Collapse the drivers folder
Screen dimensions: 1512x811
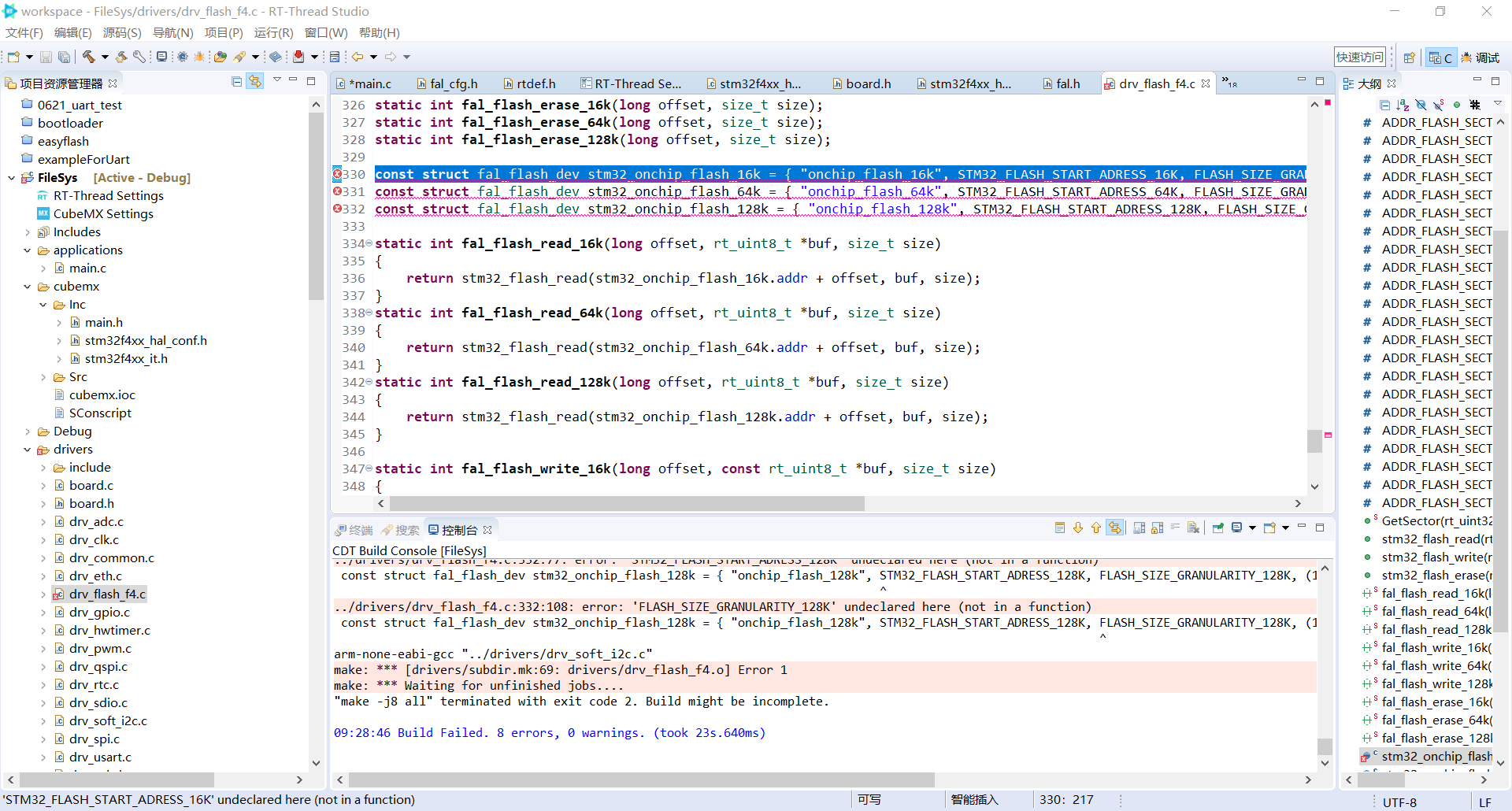click(x=28, y=449)
